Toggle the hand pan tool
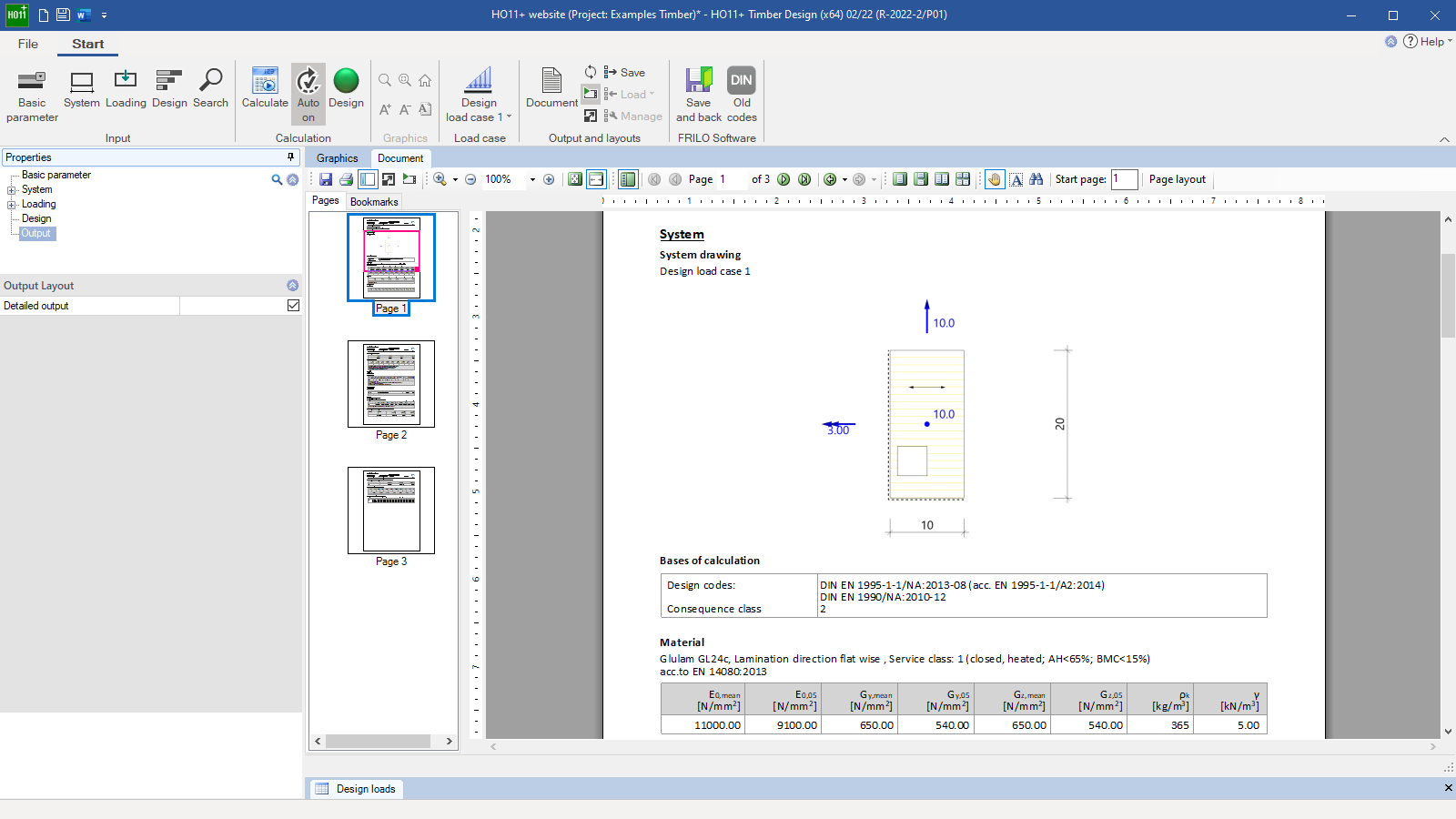 (995, 179)
